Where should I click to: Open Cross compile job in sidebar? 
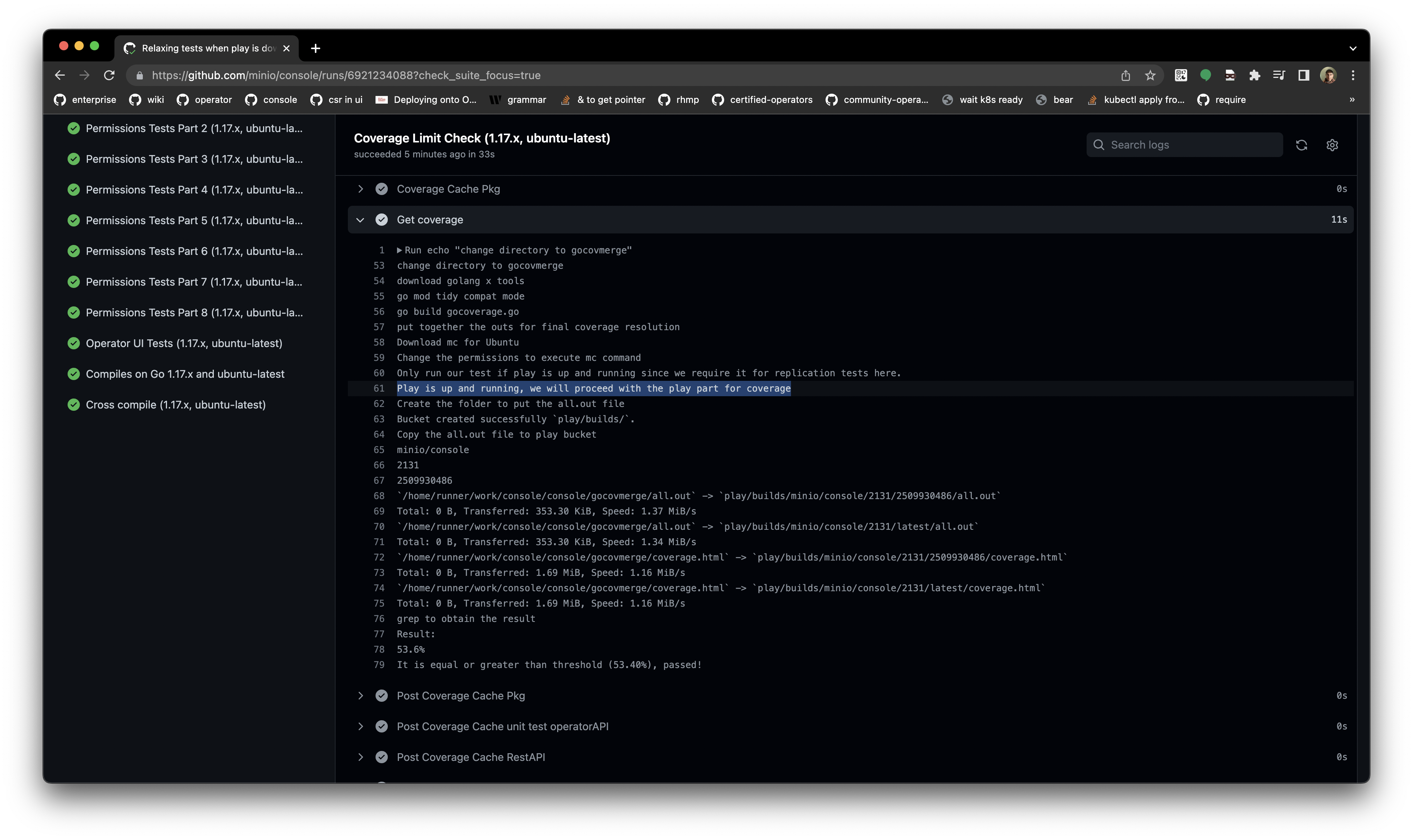point(175,405)
